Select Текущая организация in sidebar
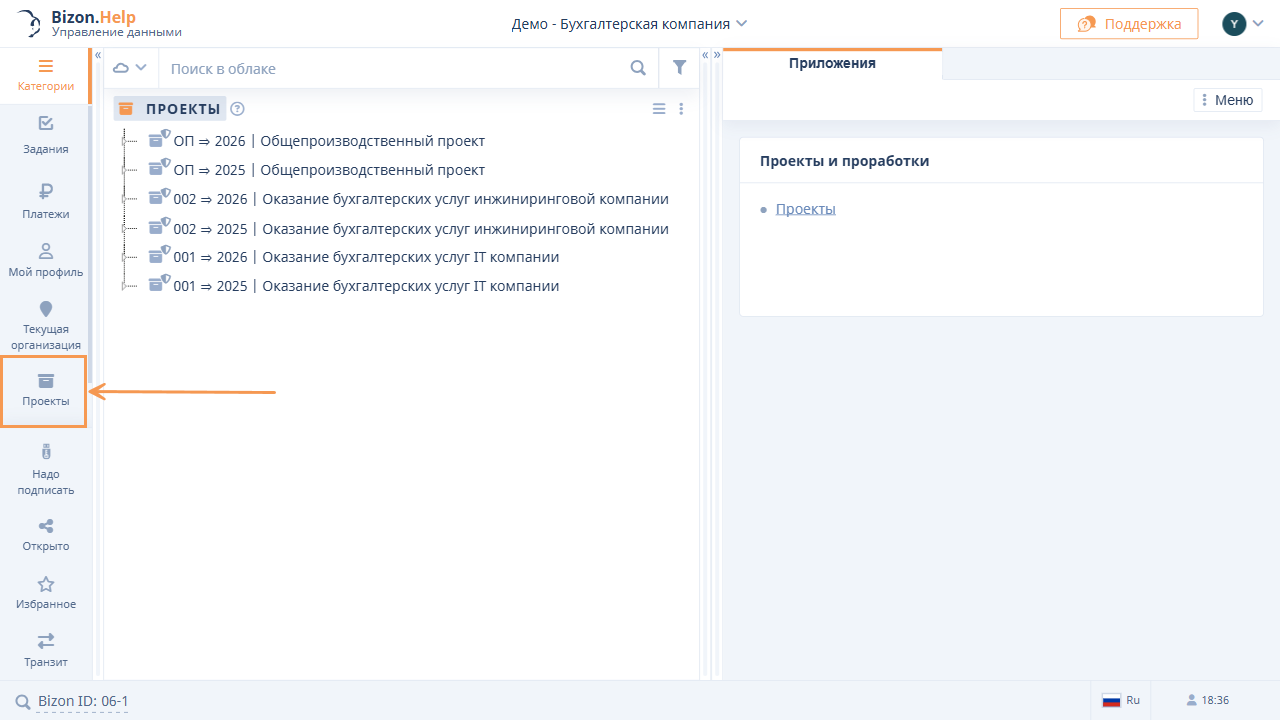The width and height of the screenshot is (1280, 720). (45, 324)
